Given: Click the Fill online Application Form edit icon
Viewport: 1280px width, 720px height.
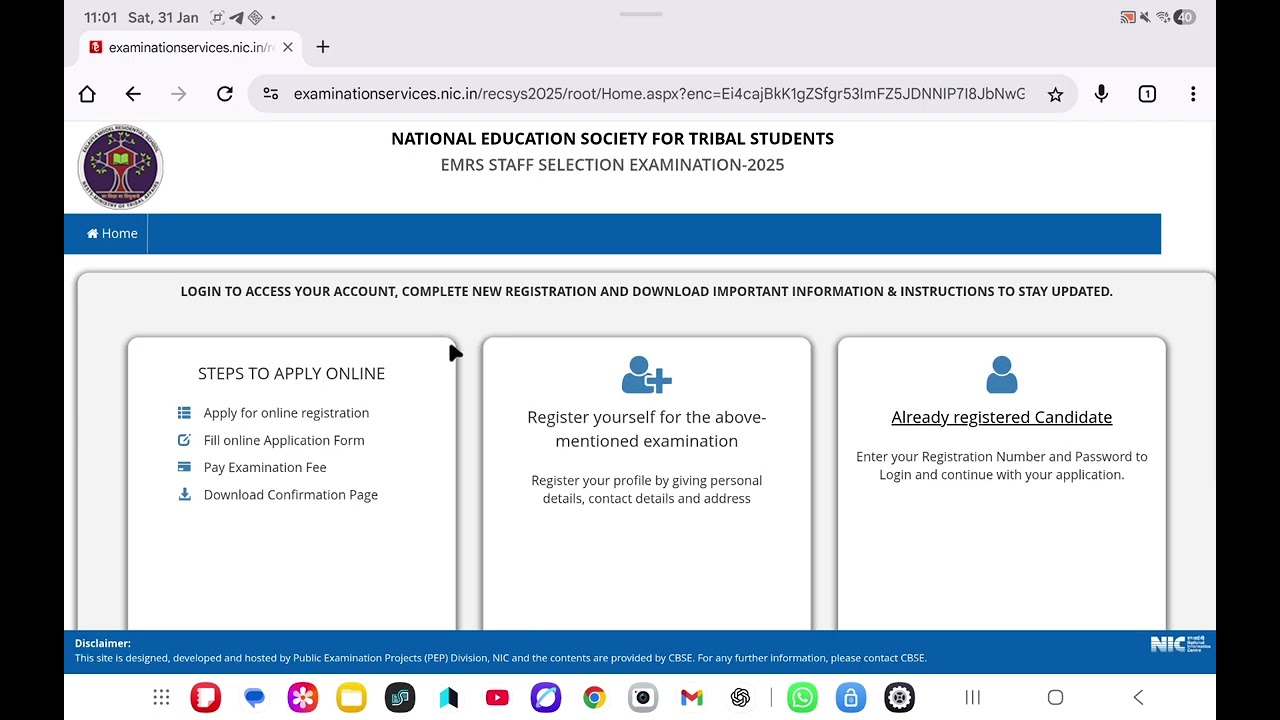Looking at the screenshot, I should click(184, 440).
